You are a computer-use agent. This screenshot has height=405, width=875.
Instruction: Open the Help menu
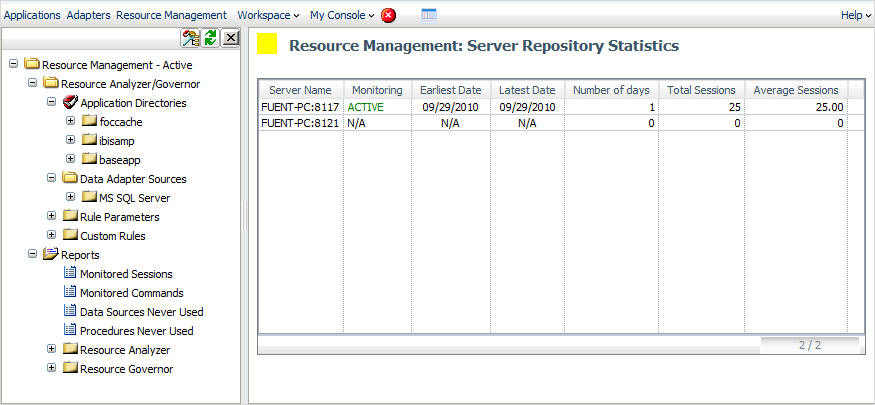[x=853, y=15]
